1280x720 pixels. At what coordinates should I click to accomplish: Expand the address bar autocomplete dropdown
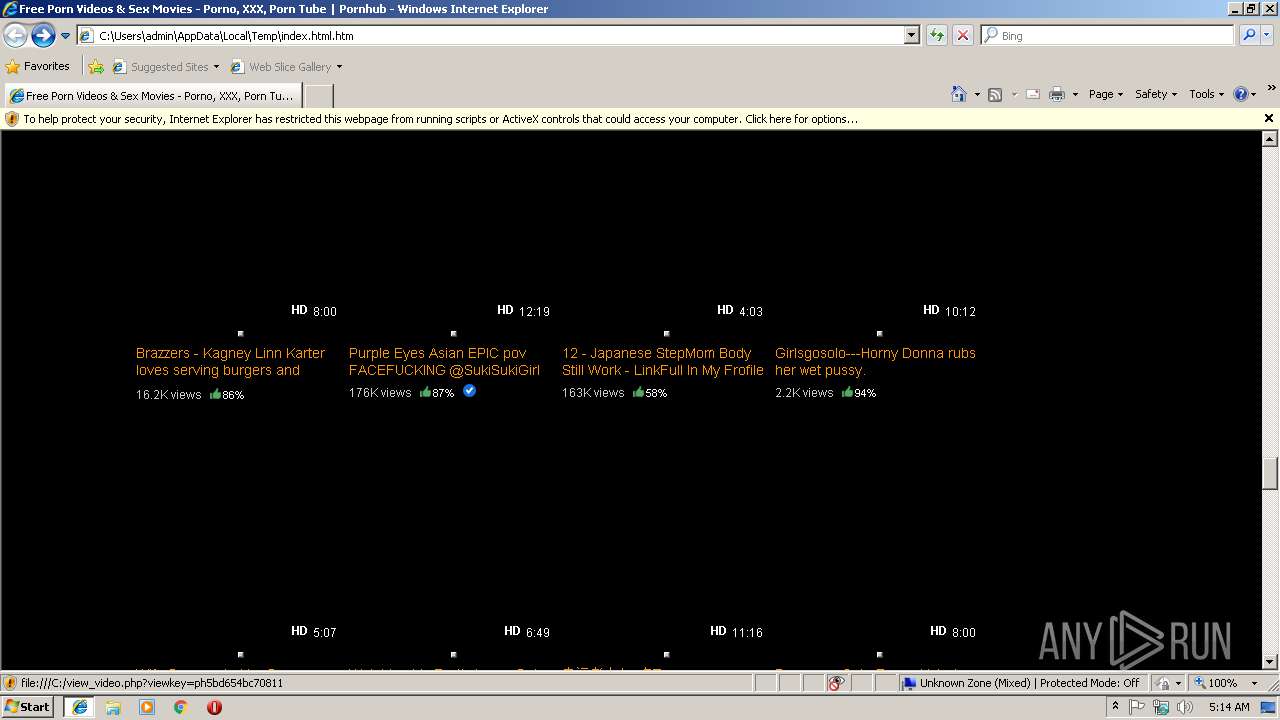pyautogui.click(x=911, y=35)
